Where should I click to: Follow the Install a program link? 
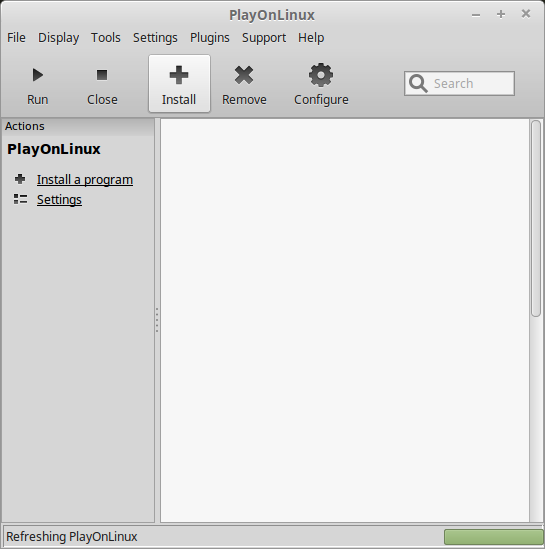click(85, 180)
